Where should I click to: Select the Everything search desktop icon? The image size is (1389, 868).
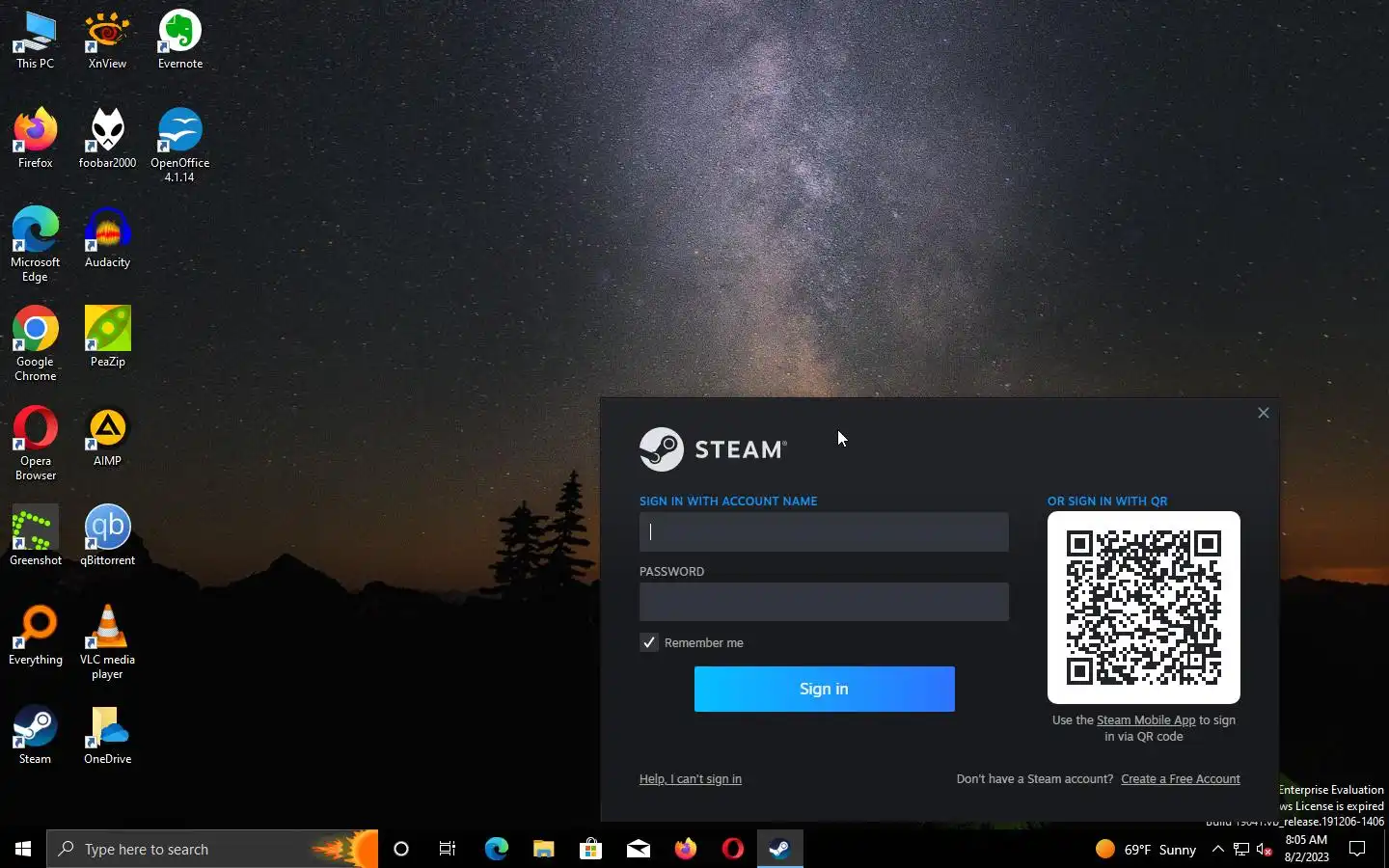(35, 636)
